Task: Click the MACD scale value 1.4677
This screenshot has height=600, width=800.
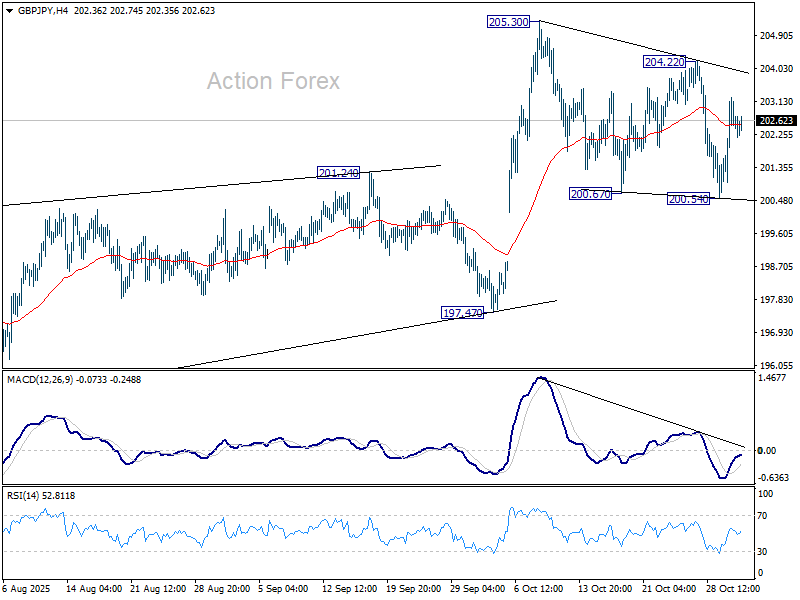Action: pos(772,378)
